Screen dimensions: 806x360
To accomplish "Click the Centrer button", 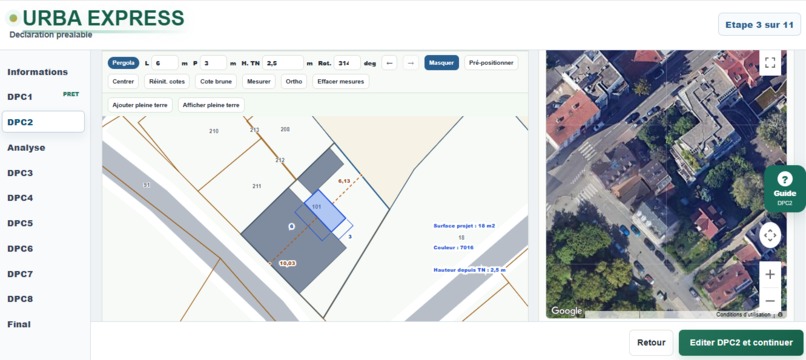I will point(123,81).
